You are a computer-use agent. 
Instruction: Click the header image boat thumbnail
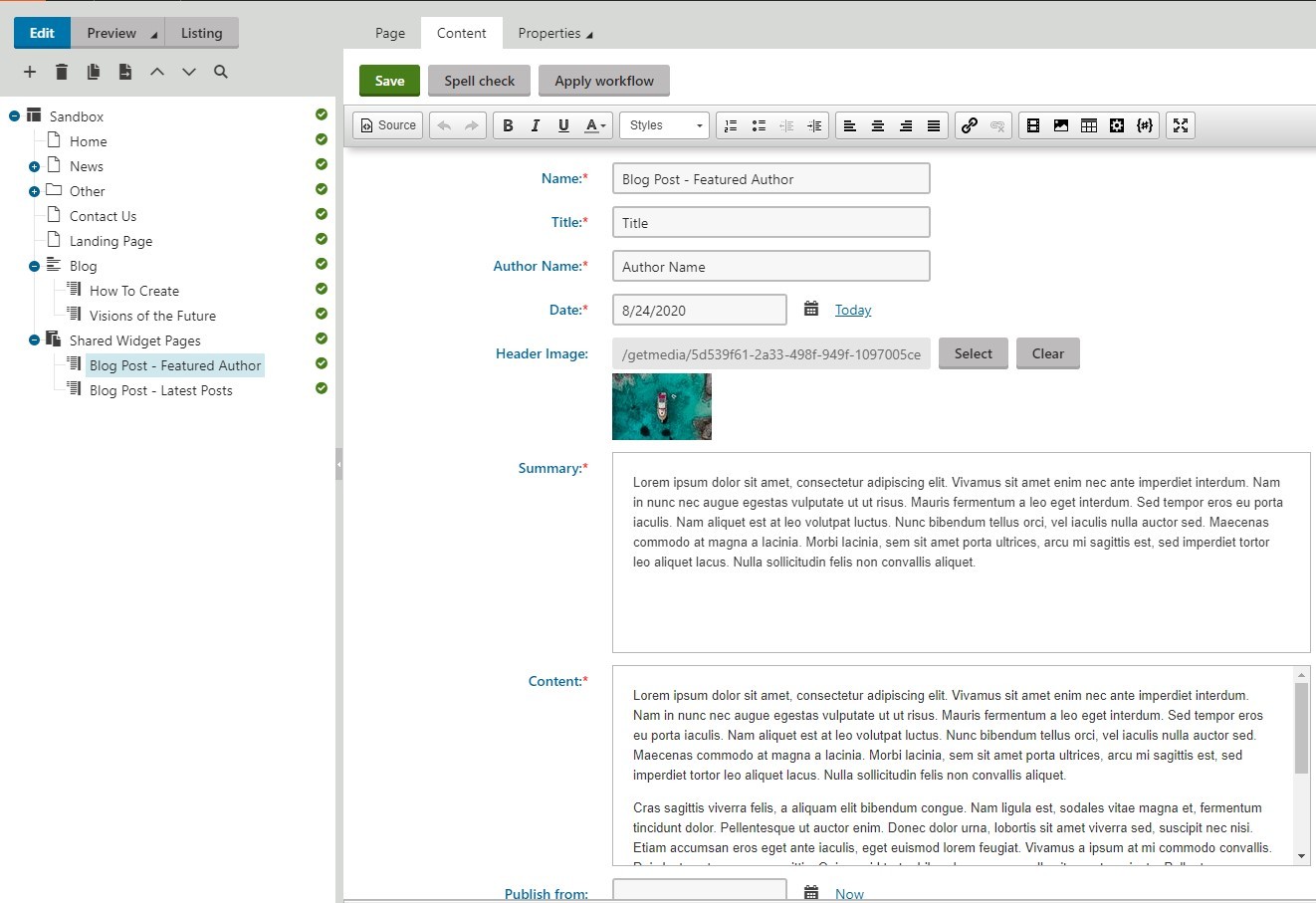662,406
